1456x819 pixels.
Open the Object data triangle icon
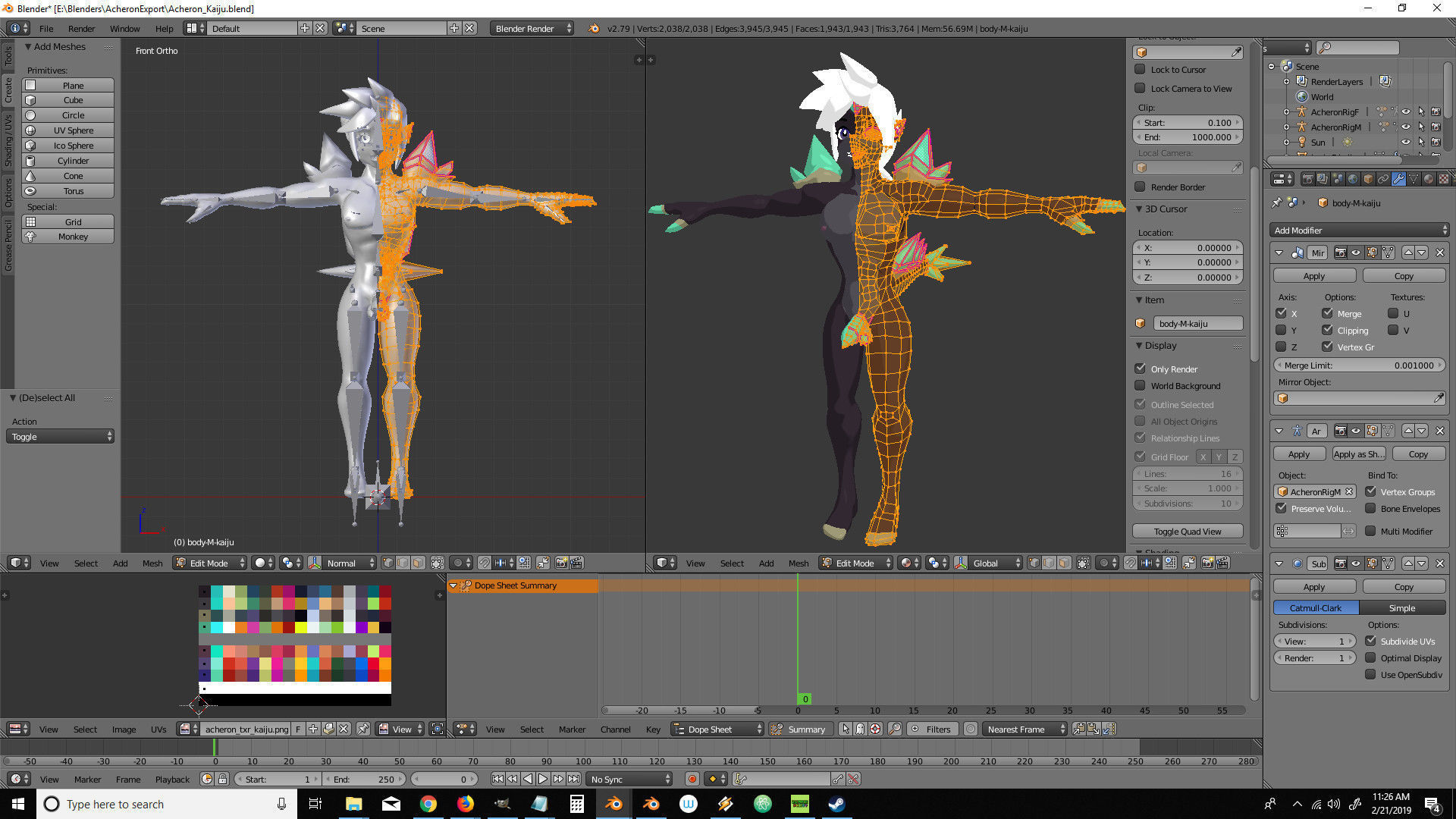click(1414, 179)
